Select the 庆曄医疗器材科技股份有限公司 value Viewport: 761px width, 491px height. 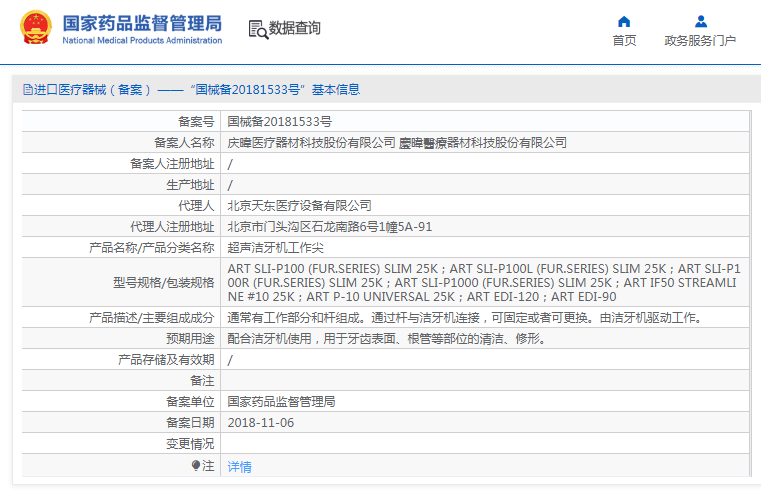point(397,143)
